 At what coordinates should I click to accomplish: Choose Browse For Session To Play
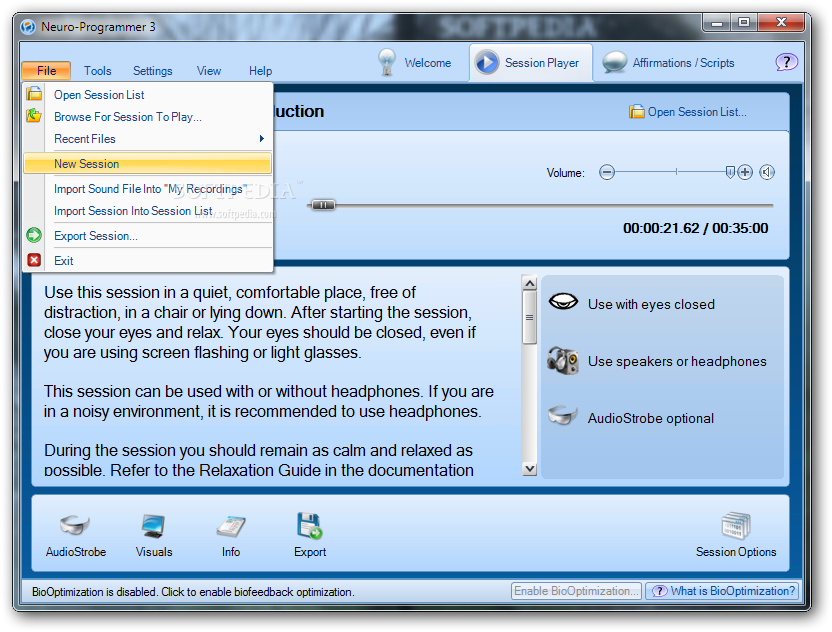[148, 117]
